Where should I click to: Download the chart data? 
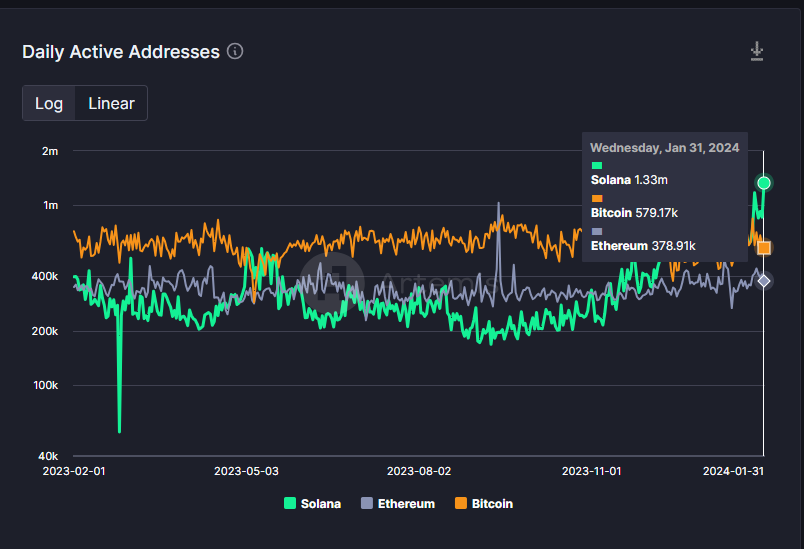click(757, 51)
